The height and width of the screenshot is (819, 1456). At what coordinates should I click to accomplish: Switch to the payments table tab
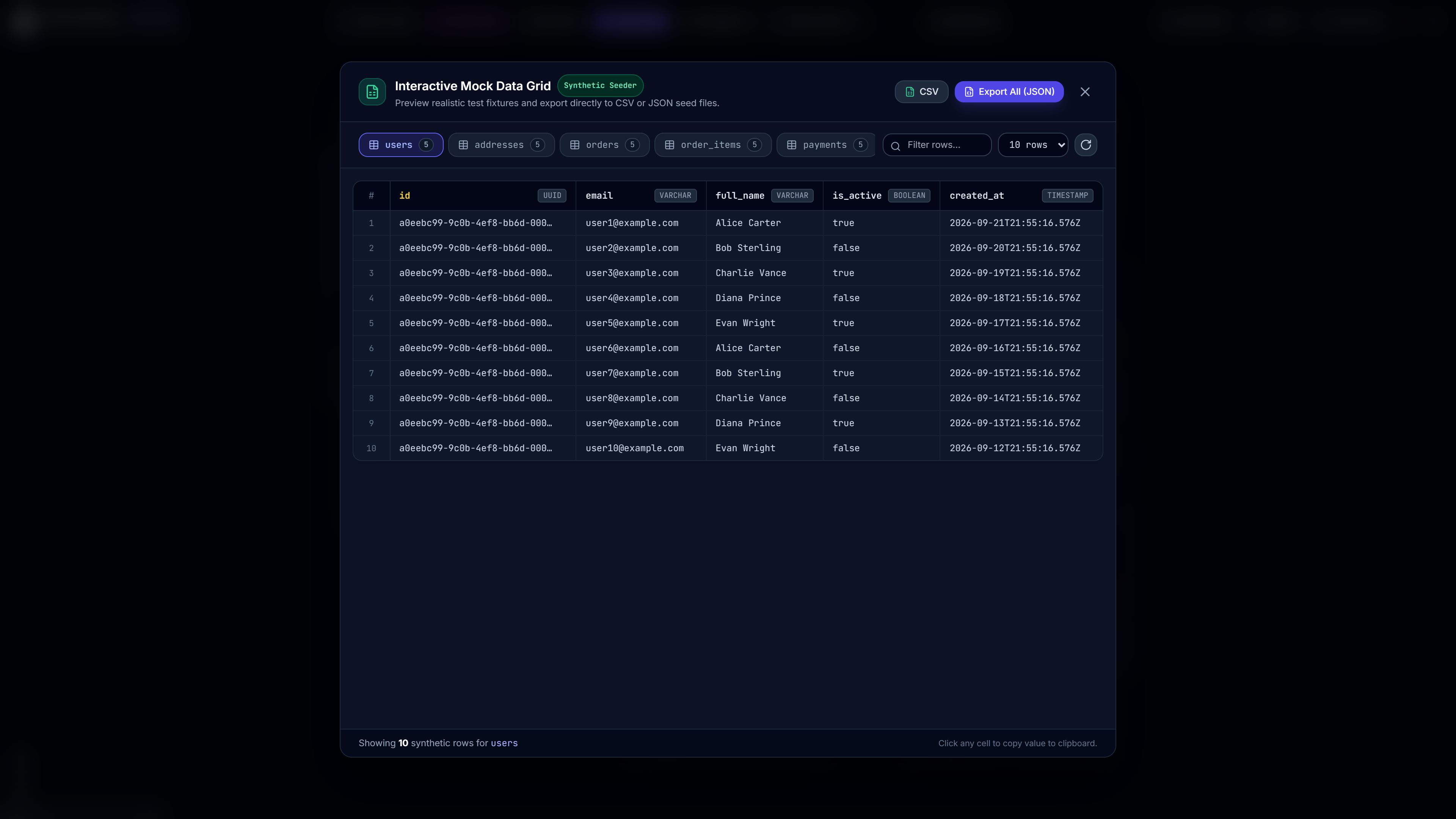click(826, 145)
